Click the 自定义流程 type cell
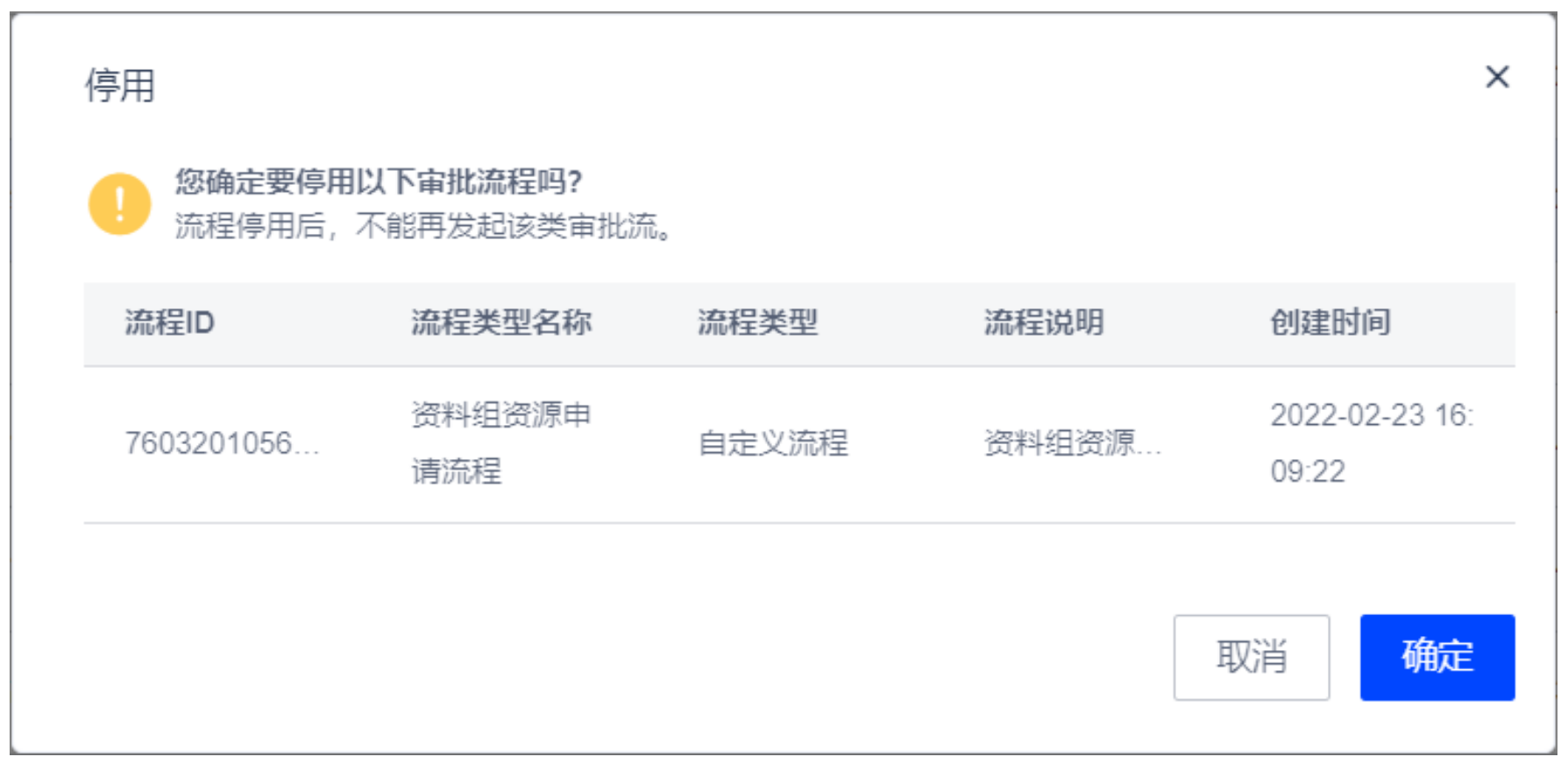This screenshot has height=778, width=1568. [772, 443]
